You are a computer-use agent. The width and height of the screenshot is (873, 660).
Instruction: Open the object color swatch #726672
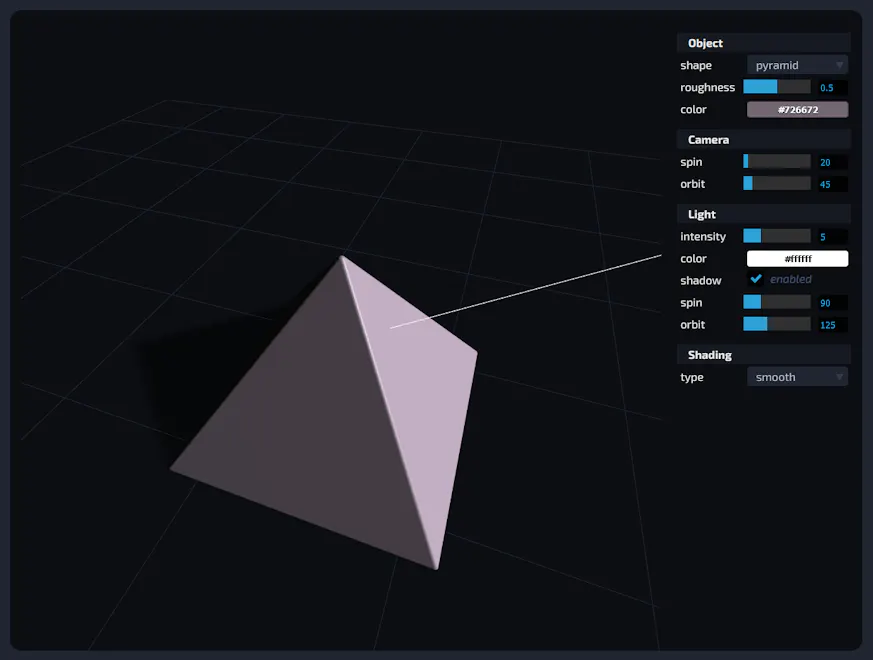pos(797,109)
